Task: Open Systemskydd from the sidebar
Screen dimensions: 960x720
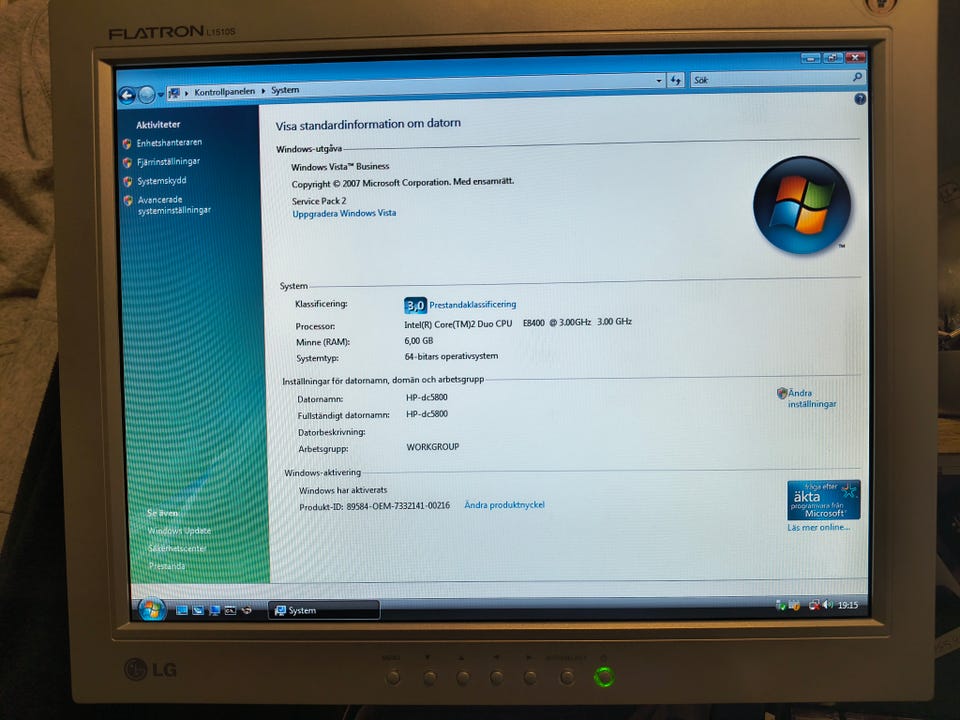Action: click(x=162, y=181)
